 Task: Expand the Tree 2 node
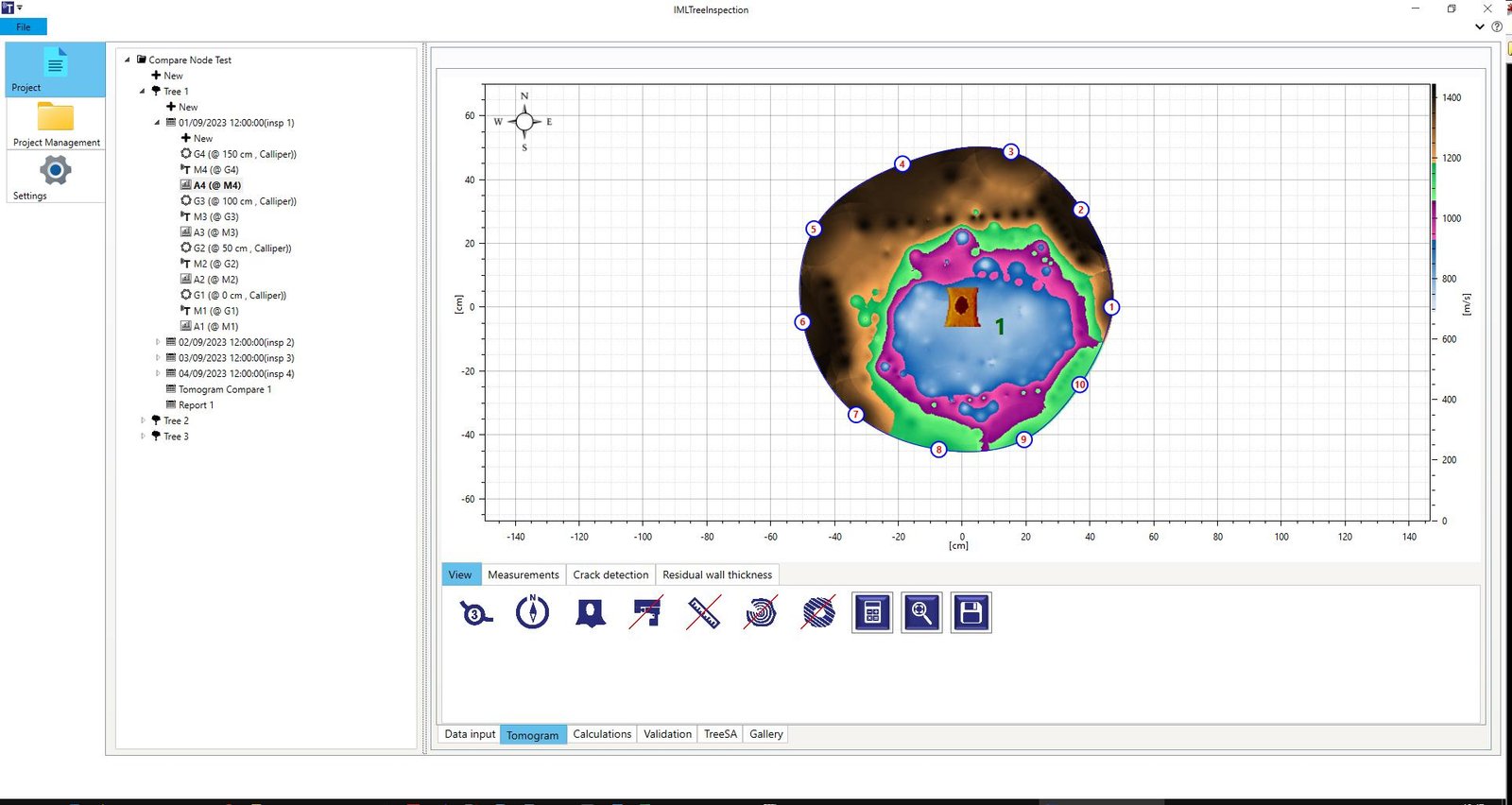[x=143, y=420]
